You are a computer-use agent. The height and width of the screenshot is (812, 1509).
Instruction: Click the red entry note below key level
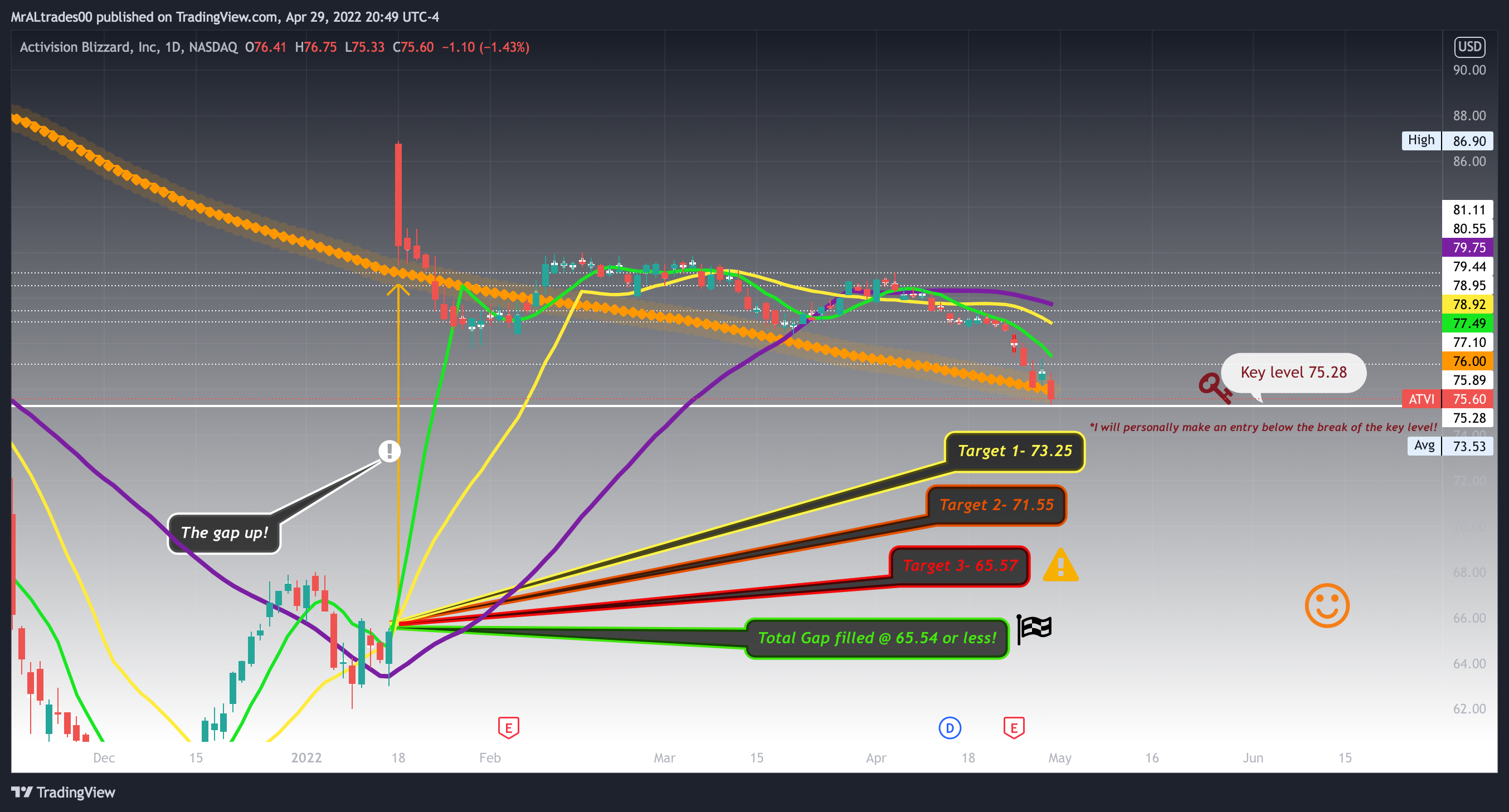(1263, 427)
